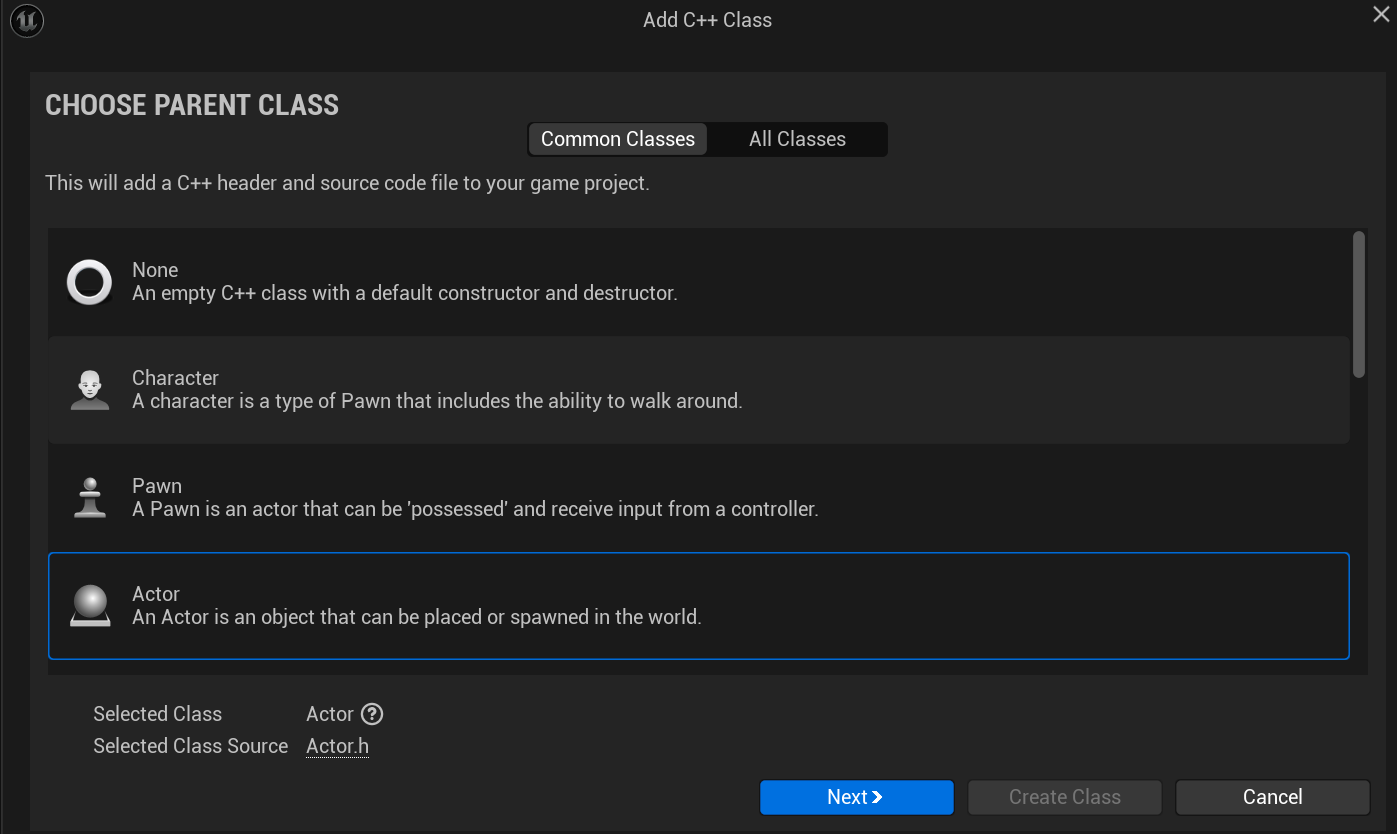Click the None class ring icon

(89, 282)
